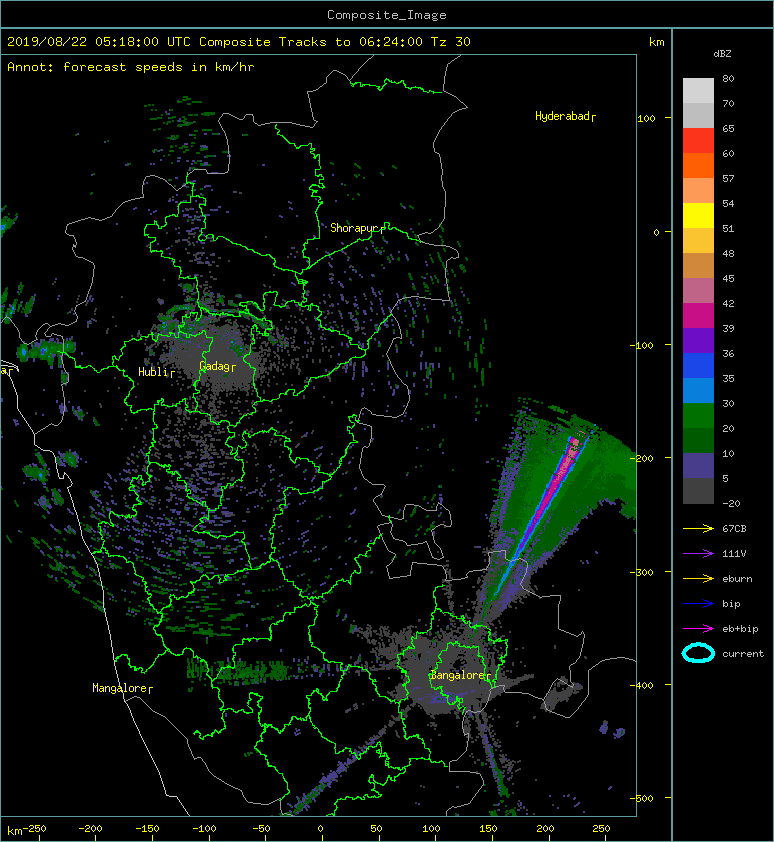Click the 'Composite_Image' title text

click(387, 15)
